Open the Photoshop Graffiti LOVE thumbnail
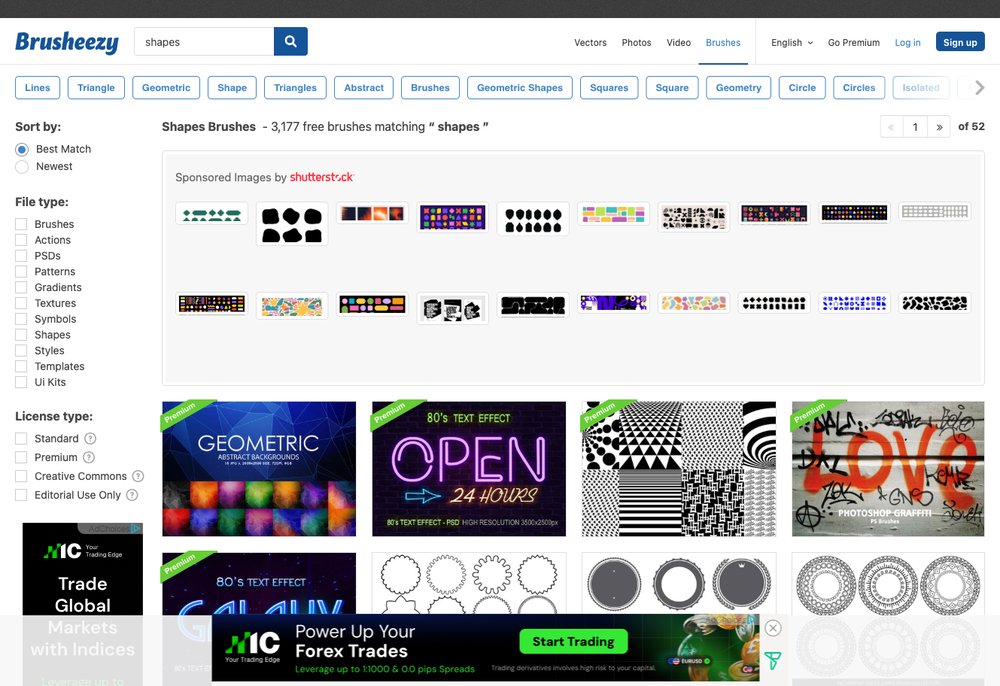Screen dimensions: 1000x686 888,469
